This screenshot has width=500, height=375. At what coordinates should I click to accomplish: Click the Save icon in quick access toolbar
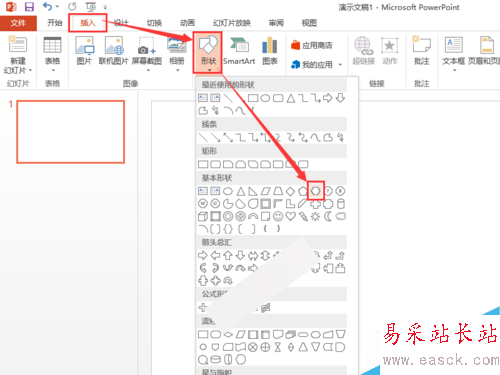click(x=29, y=7)
